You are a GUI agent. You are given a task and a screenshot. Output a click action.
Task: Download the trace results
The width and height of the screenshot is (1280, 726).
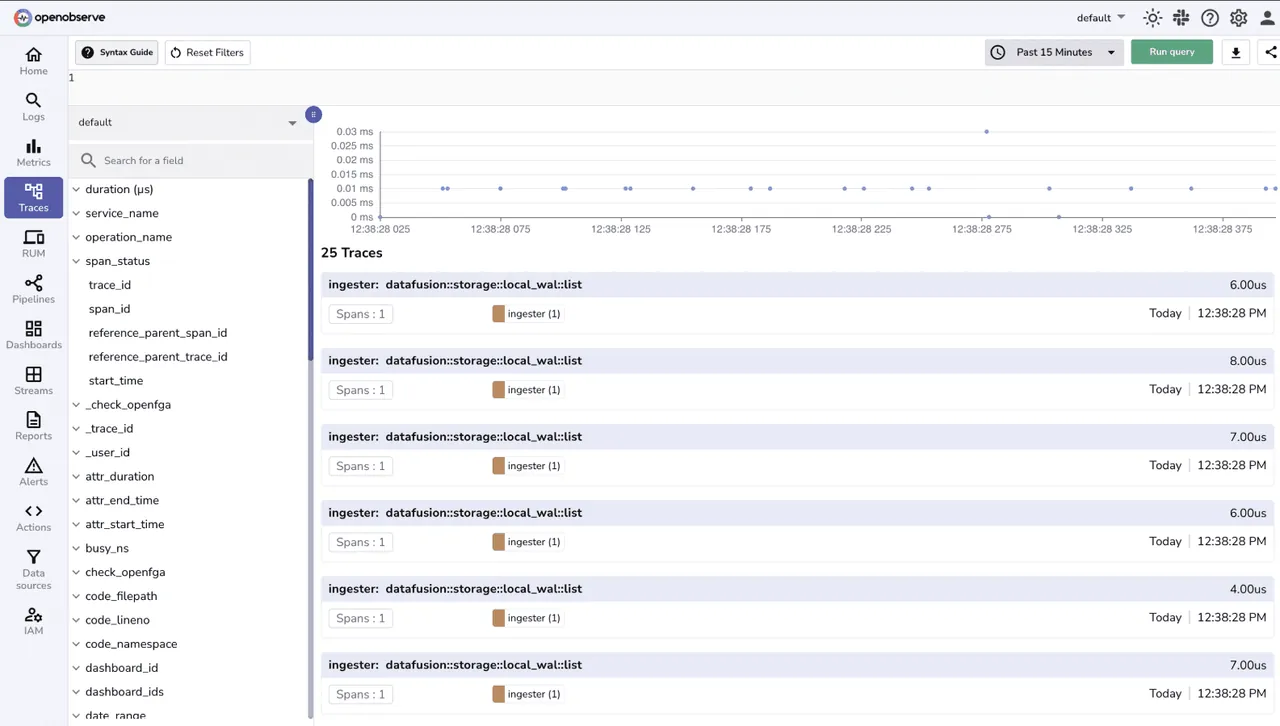(1236, 52)
